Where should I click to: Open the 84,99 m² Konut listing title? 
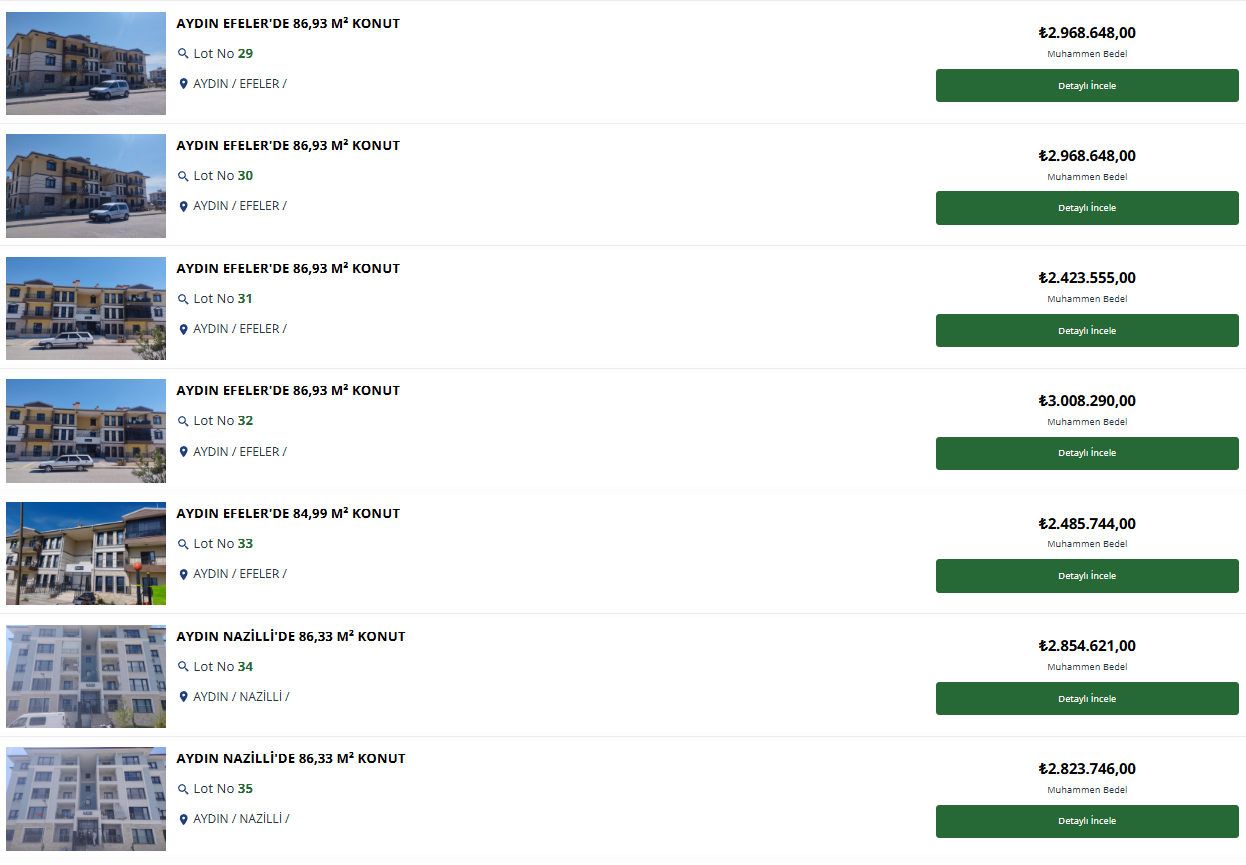[288, 513]
